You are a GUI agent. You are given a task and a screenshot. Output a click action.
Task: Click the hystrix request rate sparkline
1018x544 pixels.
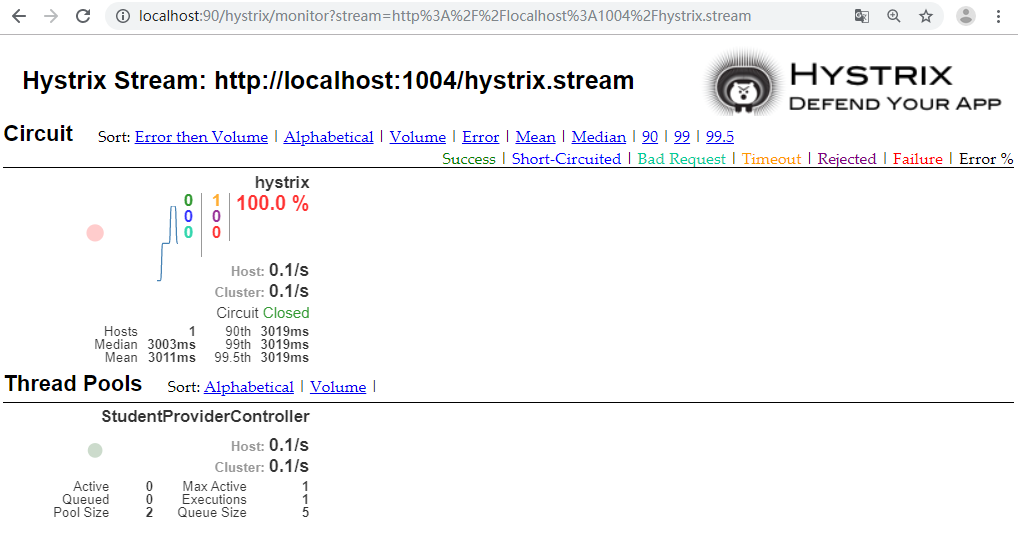(168, 243)
